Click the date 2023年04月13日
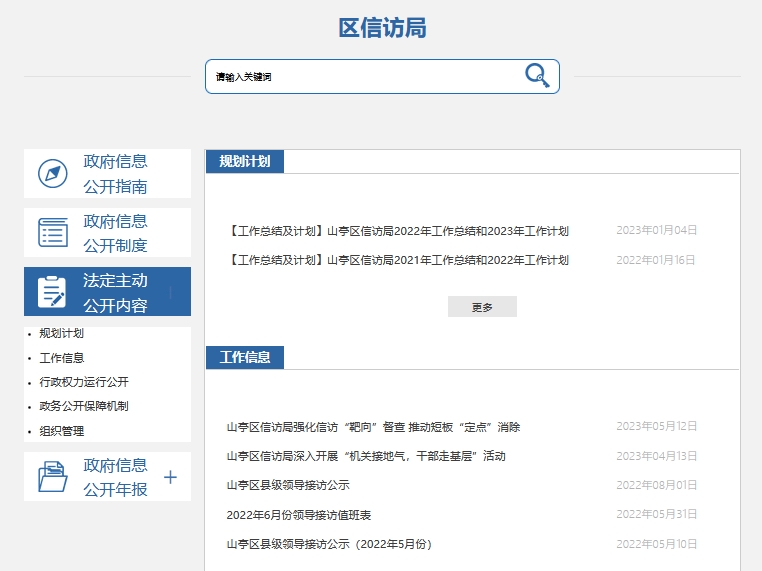This screenshot has height=571, width=762. click(657, 456)
